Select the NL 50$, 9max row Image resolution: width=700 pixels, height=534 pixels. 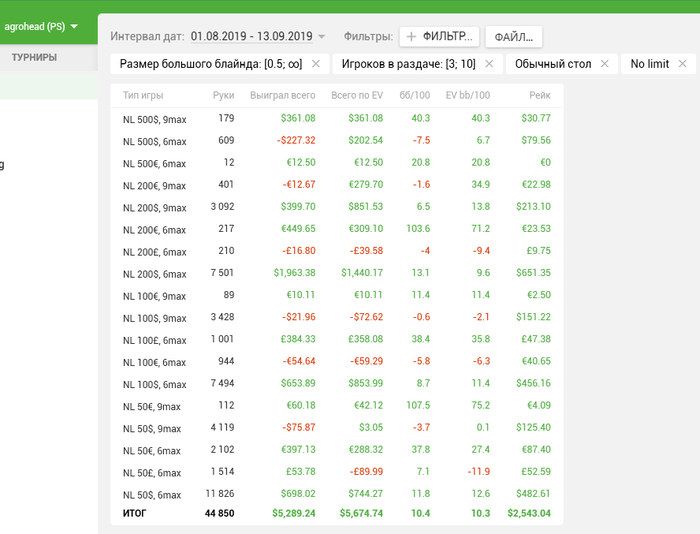coord(337,428)
